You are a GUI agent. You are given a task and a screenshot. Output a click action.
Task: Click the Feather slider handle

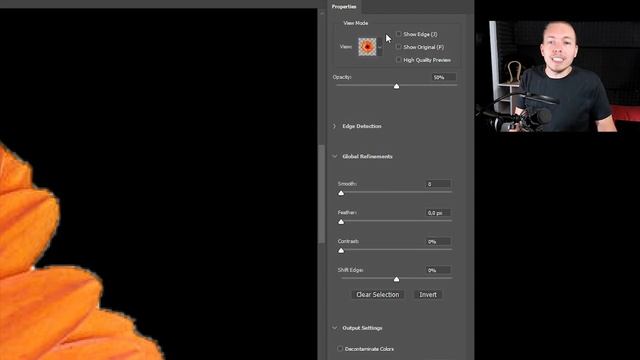(x=341, y=222)
